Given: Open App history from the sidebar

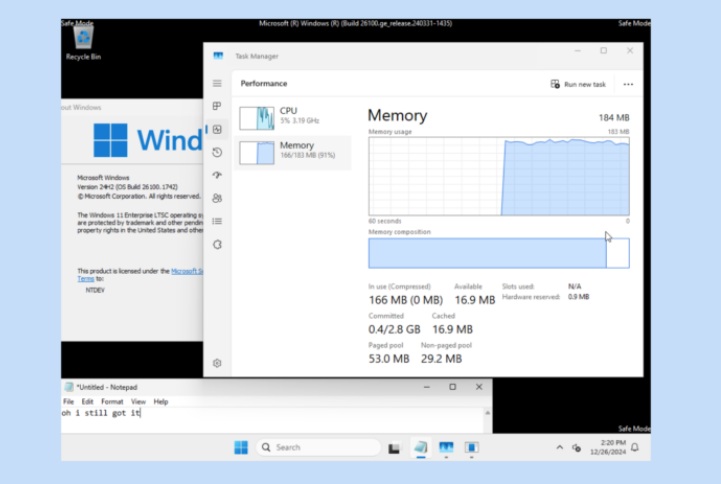Looking at the screenshot, I should pos(217,152).
